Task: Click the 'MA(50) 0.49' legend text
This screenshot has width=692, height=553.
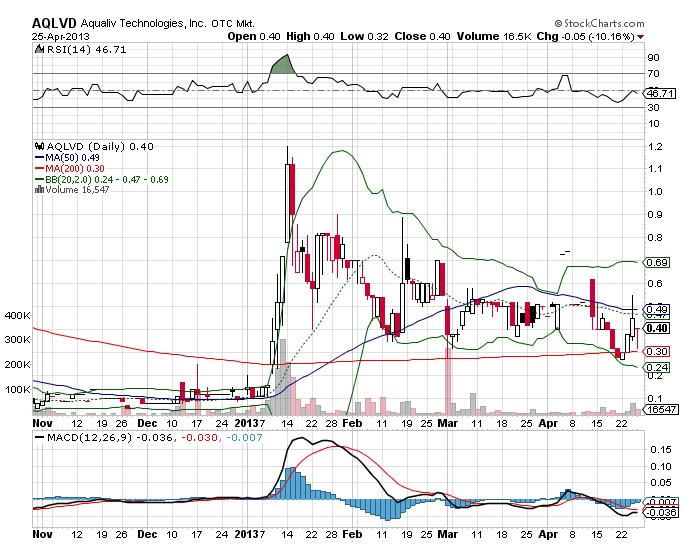Action: [72, 158]
